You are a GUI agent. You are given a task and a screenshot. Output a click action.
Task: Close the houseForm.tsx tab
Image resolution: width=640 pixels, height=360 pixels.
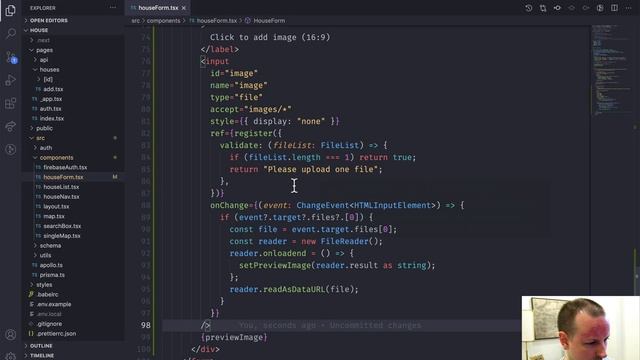click(x=184, y=8)
